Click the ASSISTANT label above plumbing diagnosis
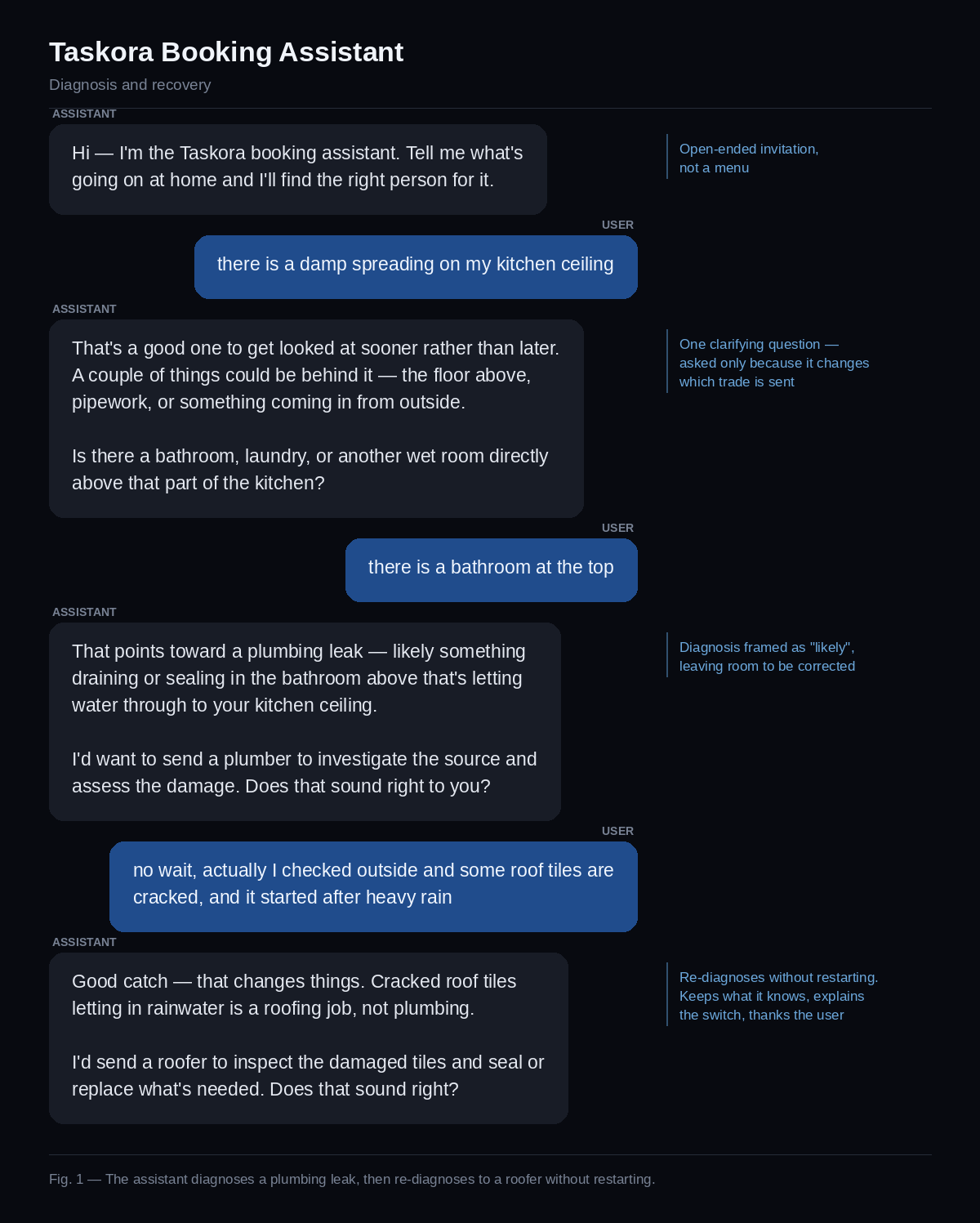Image resolution: width=980 pixels, height=1223 pixels. (84, 612)
